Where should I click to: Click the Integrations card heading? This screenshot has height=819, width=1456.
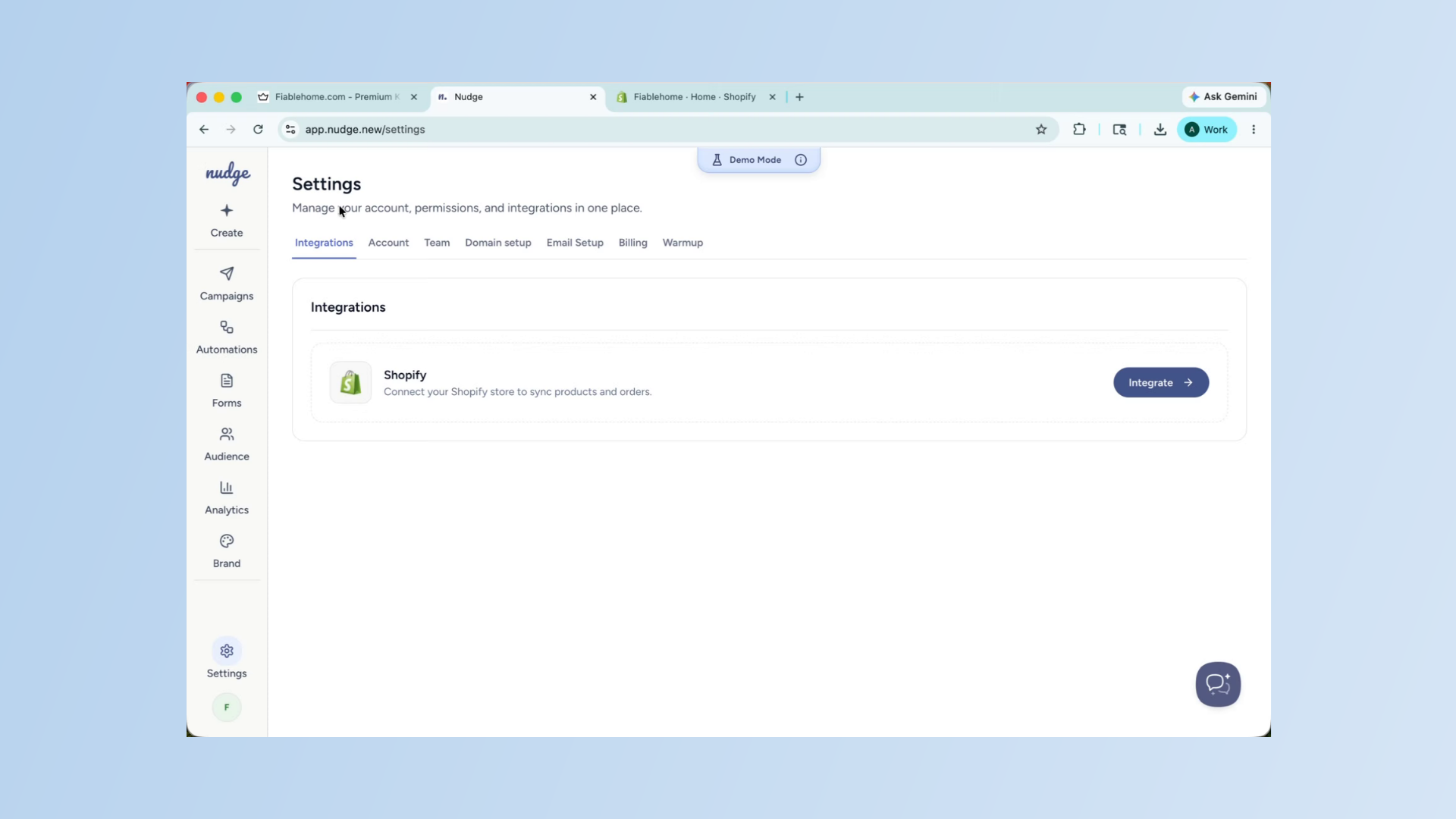[x=348, y=307]
